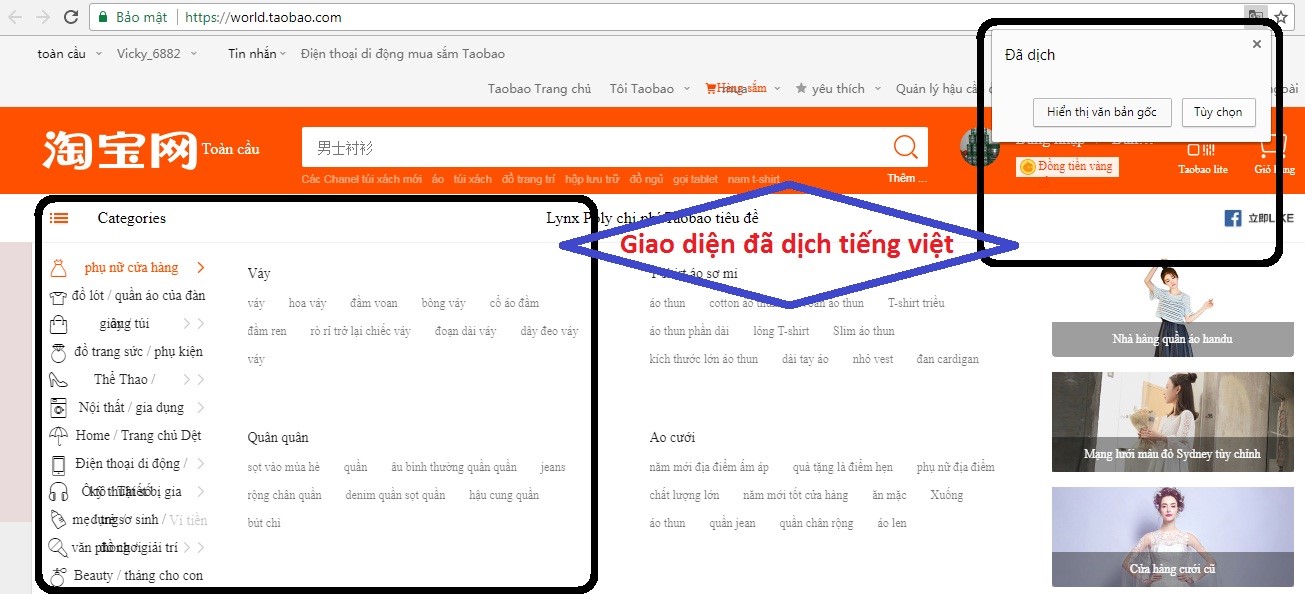Click the Categories list icon
Viewport: 1305px width, 594px height.
coord(59,218)
